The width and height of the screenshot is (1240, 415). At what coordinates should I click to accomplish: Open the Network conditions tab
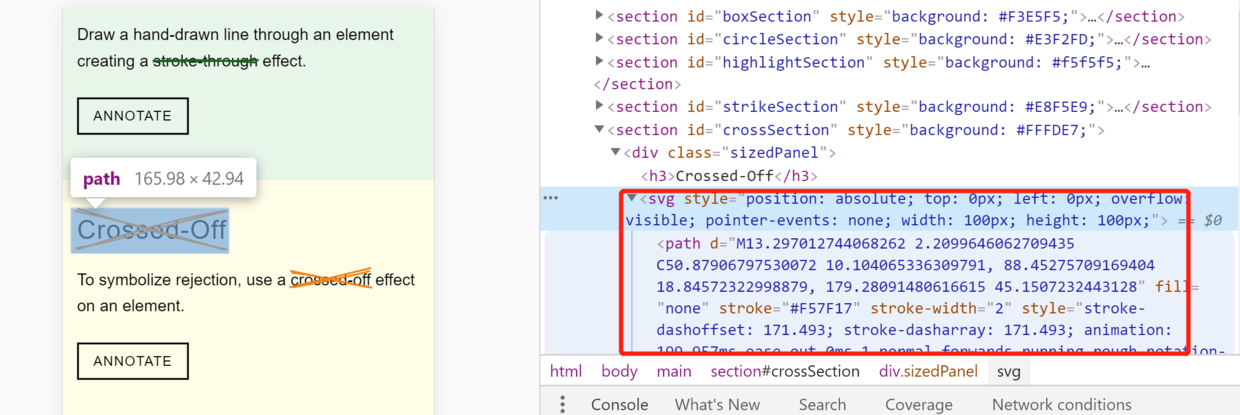coord(1062,404)
